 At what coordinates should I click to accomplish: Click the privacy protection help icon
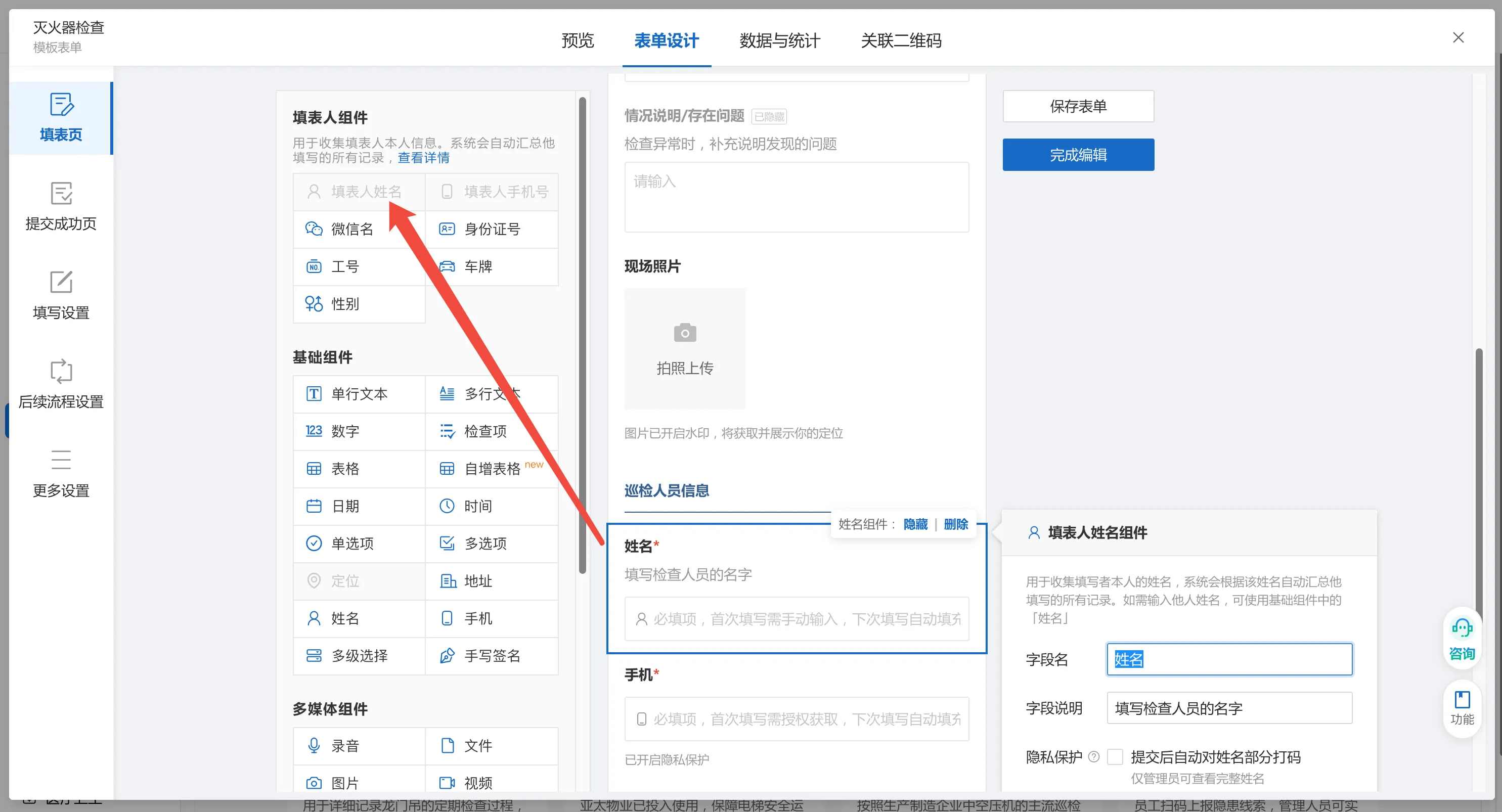[x=1094, y=756]
